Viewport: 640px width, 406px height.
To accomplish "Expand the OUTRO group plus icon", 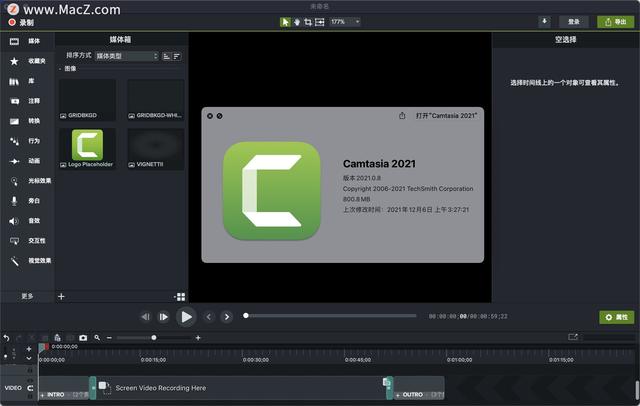I will pyautogui.click(x=398, y=395).
